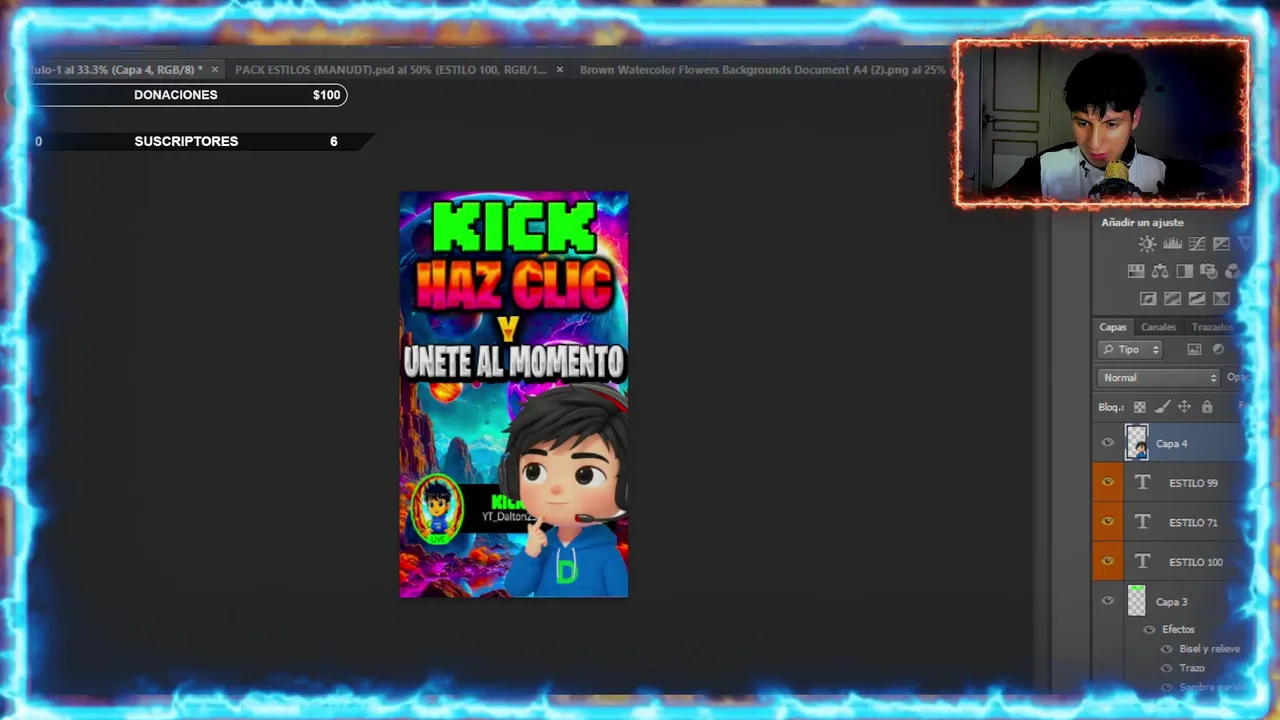Open the Tipo layer filter dropdown
Viewport: 1280px width, 720px height.
click(x=1130, y=349)
